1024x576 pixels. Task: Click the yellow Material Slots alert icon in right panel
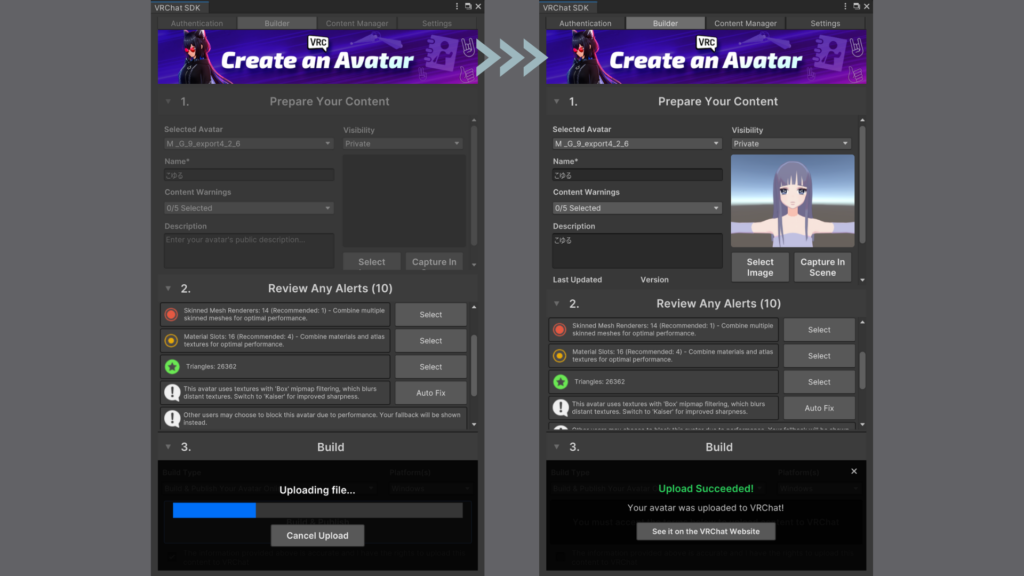(560, 356)
